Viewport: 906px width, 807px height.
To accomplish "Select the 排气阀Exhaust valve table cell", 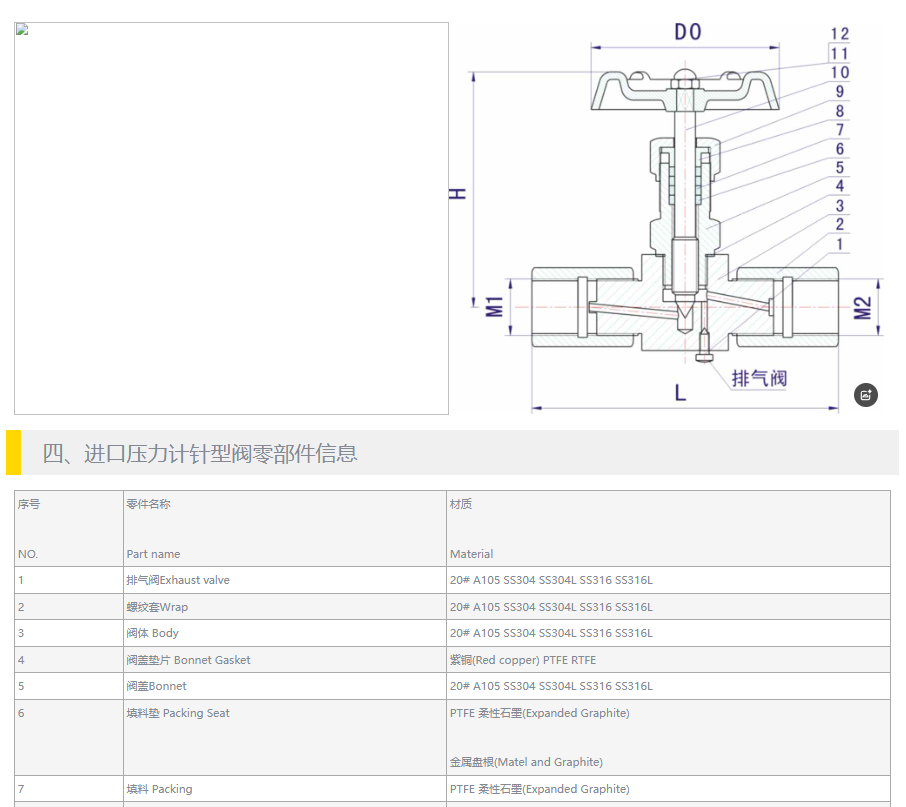I will click(x=178, y=580).
